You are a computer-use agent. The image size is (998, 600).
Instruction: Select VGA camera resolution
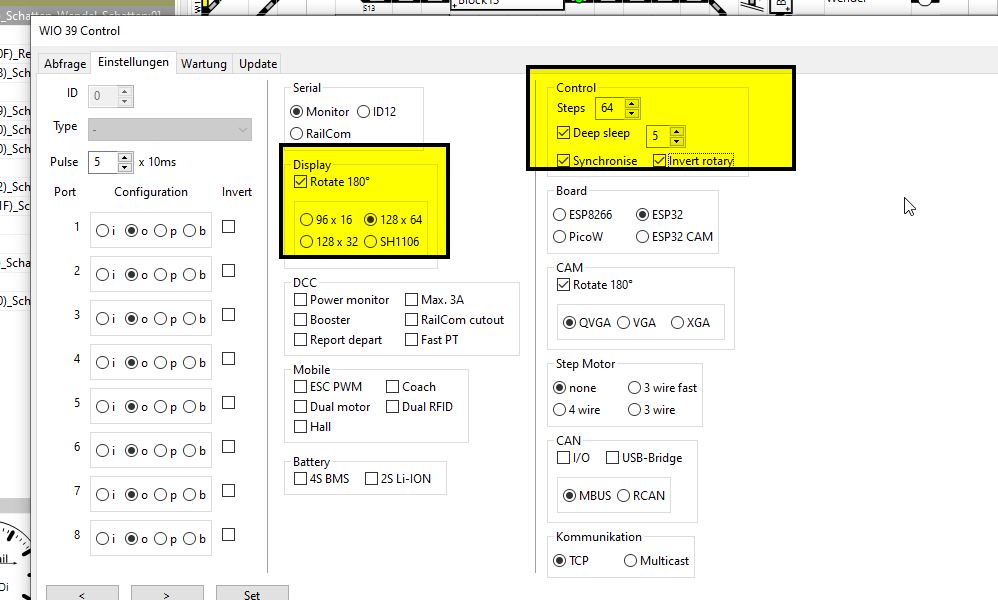pos(624,323)
